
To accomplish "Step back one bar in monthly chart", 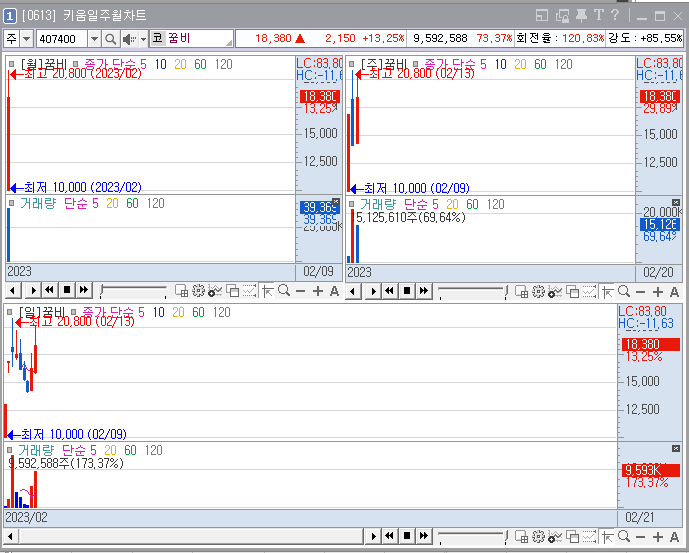I will click(x=13, y=291).
